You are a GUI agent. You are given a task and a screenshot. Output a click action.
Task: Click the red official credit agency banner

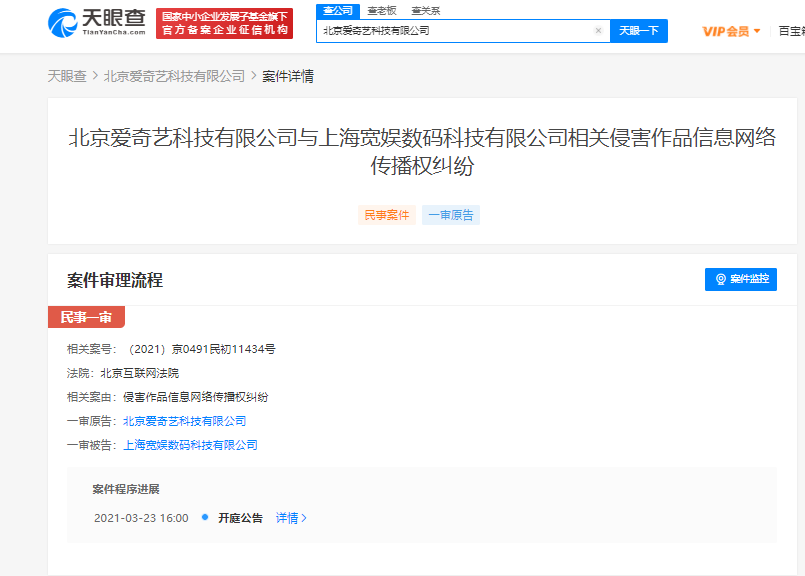coord(224,24)
